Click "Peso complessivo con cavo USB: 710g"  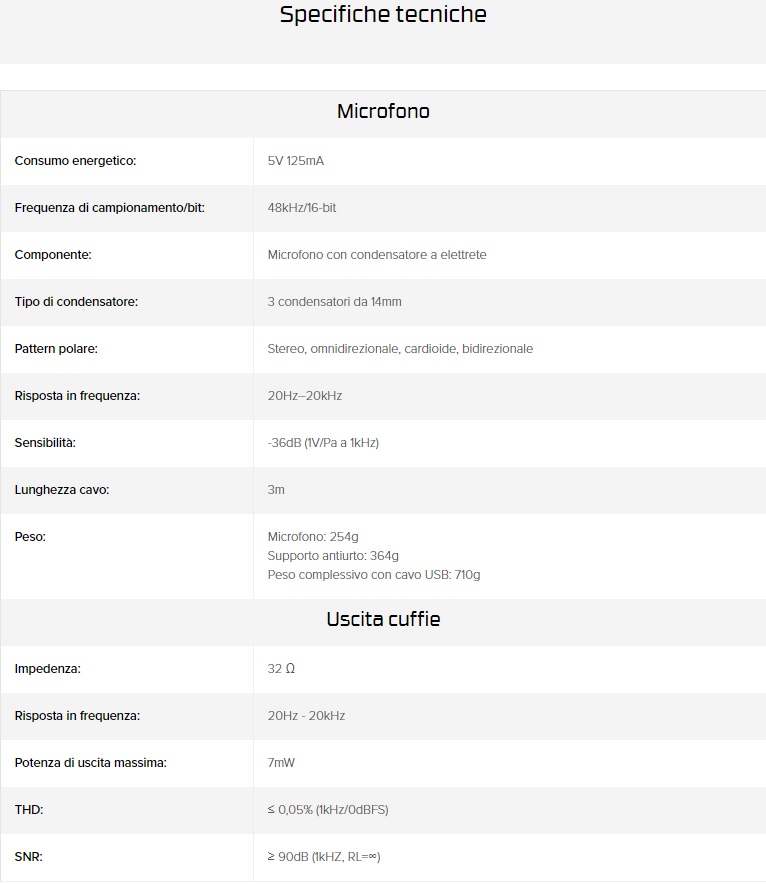click(374, 575)
